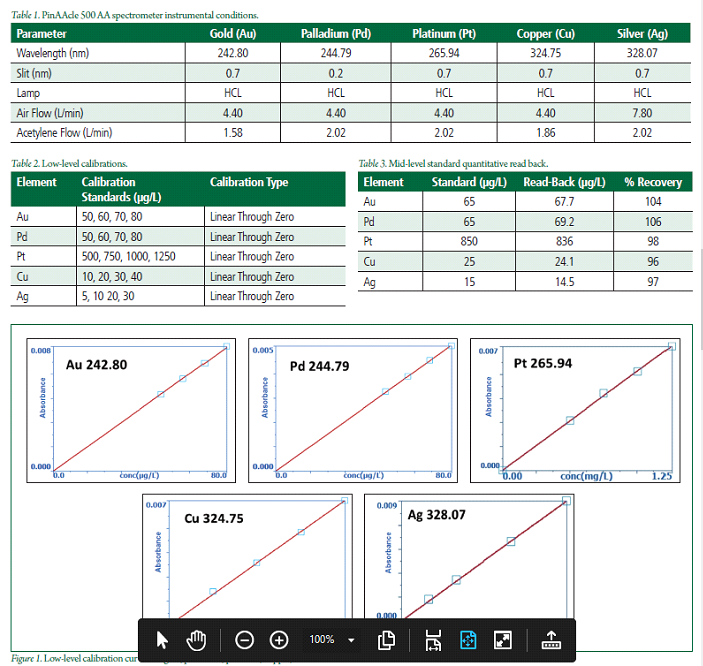Enable fit to width scrolling mode

[x=433, y=640]
